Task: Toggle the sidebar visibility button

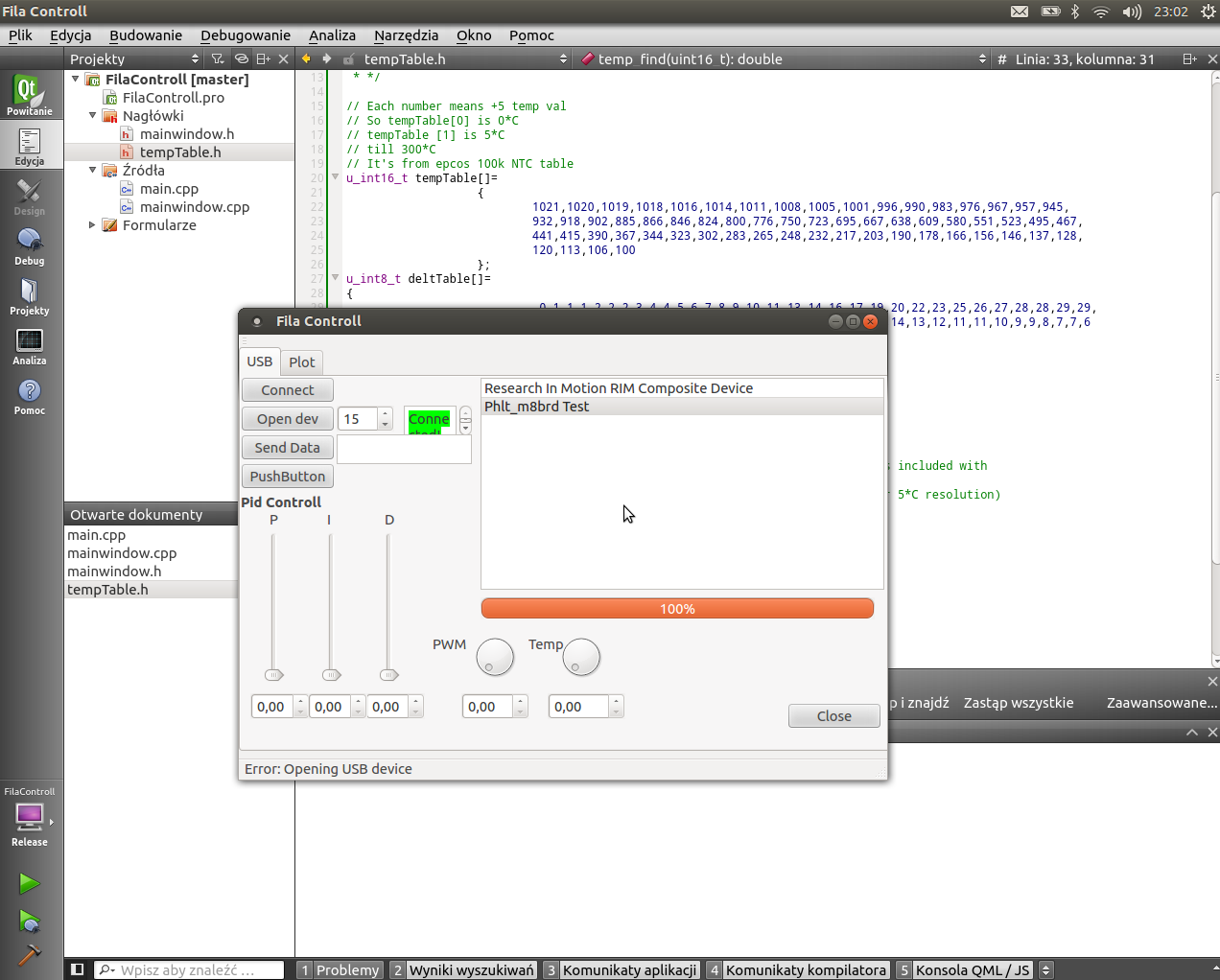Action: (x=78, y=969)
